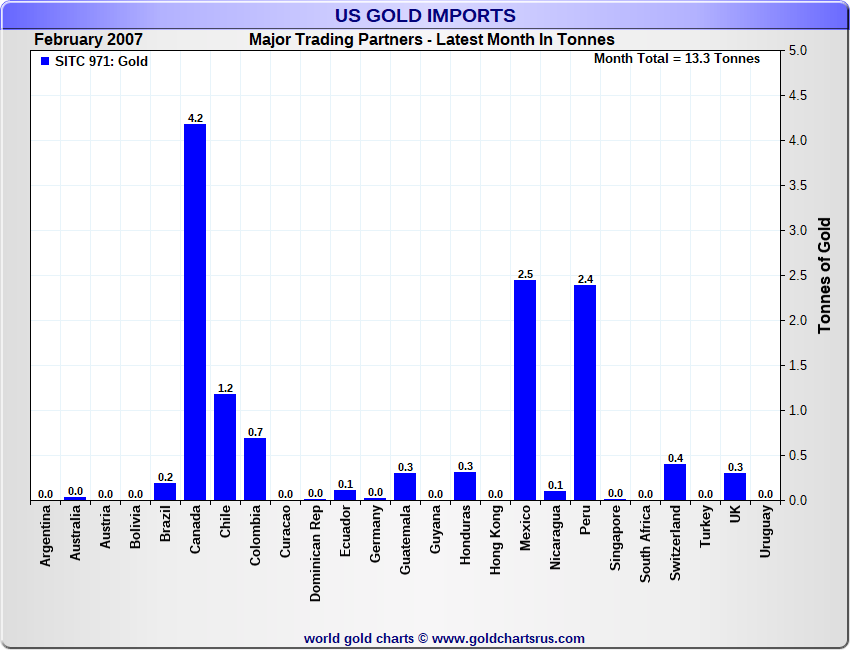Click the '4.5' y-axis tick label

(x=798, y=95)
